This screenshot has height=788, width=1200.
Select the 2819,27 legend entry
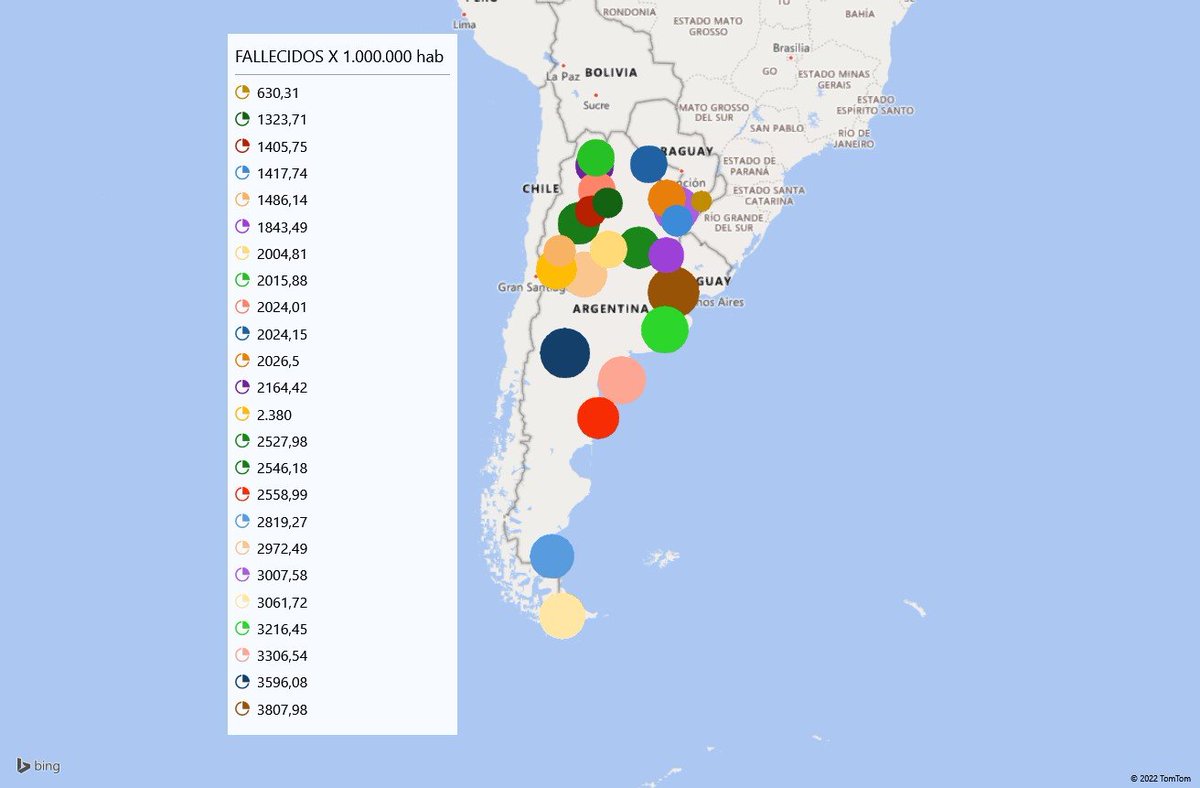click(x=271, y=522)
